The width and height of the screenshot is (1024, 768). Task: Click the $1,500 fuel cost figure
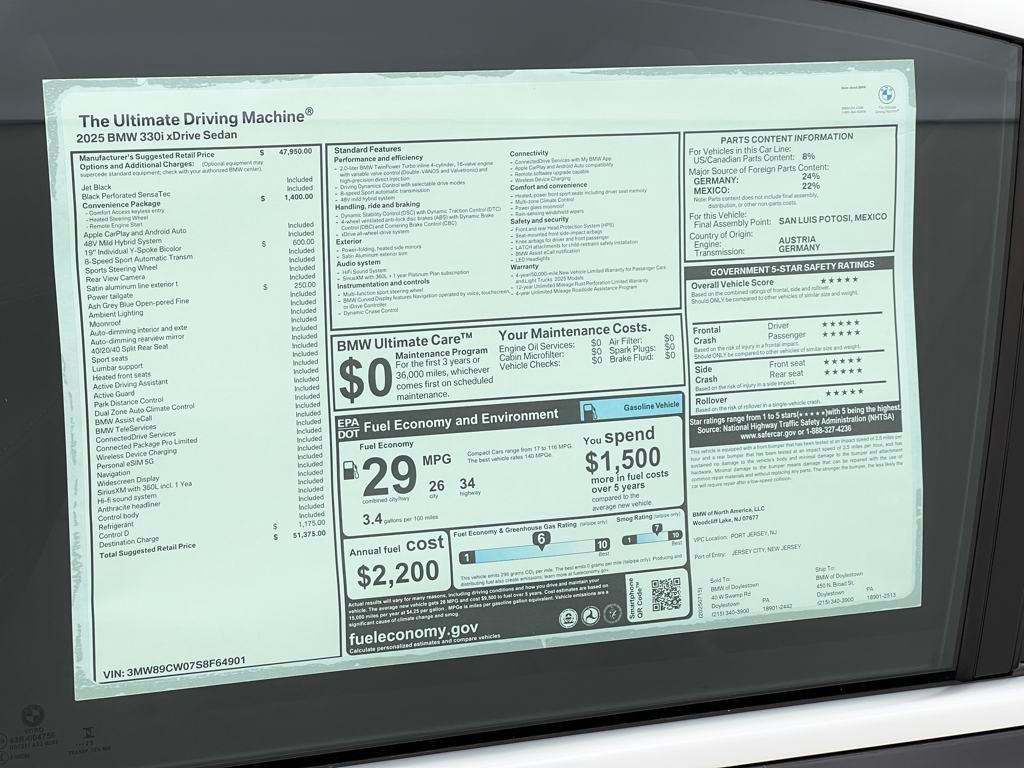point(622,460)
